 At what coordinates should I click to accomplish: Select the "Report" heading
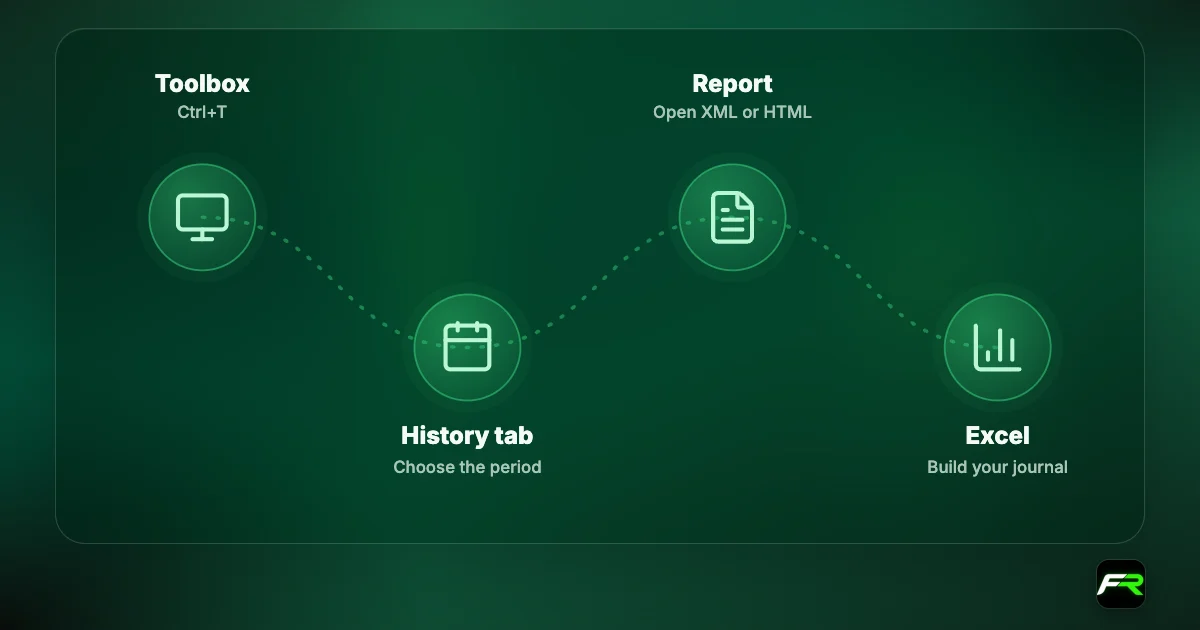pos(732,83)
